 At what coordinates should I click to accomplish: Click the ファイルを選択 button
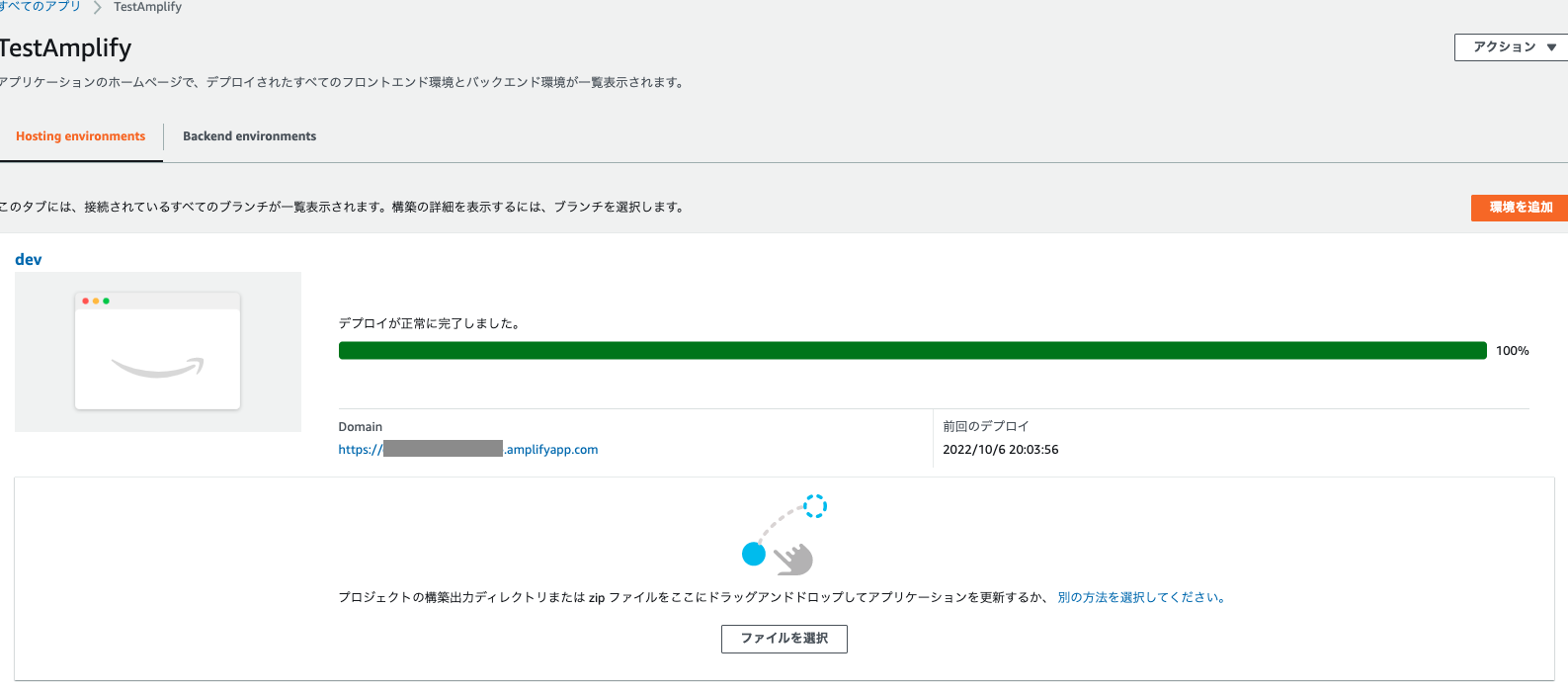click(x=784, y=639)
